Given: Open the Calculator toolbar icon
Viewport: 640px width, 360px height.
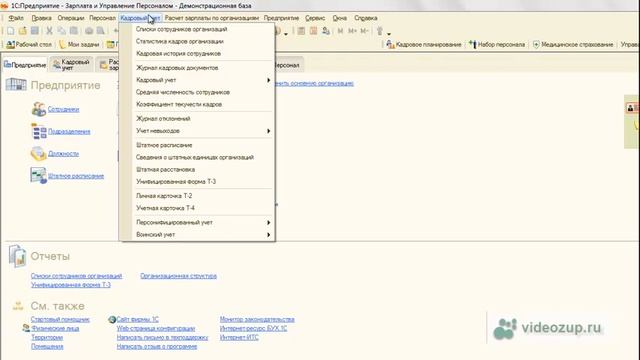Looking at the screenshot, I should 301,31.
